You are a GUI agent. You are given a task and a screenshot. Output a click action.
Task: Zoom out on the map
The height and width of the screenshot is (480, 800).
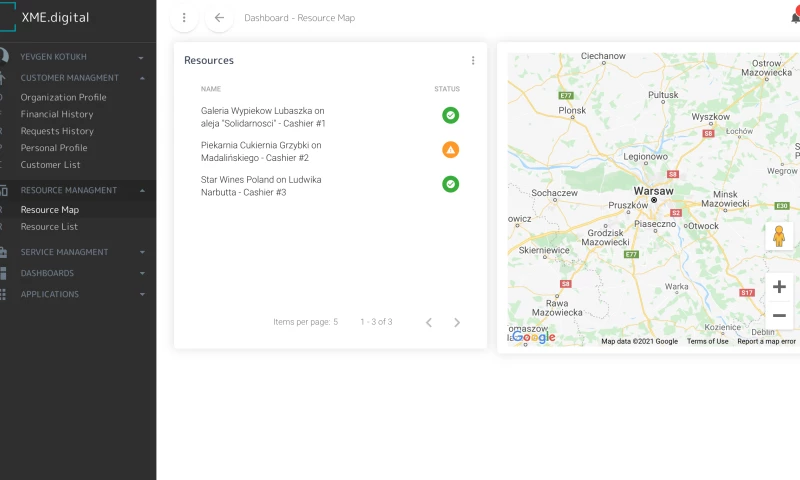[779, 316]
